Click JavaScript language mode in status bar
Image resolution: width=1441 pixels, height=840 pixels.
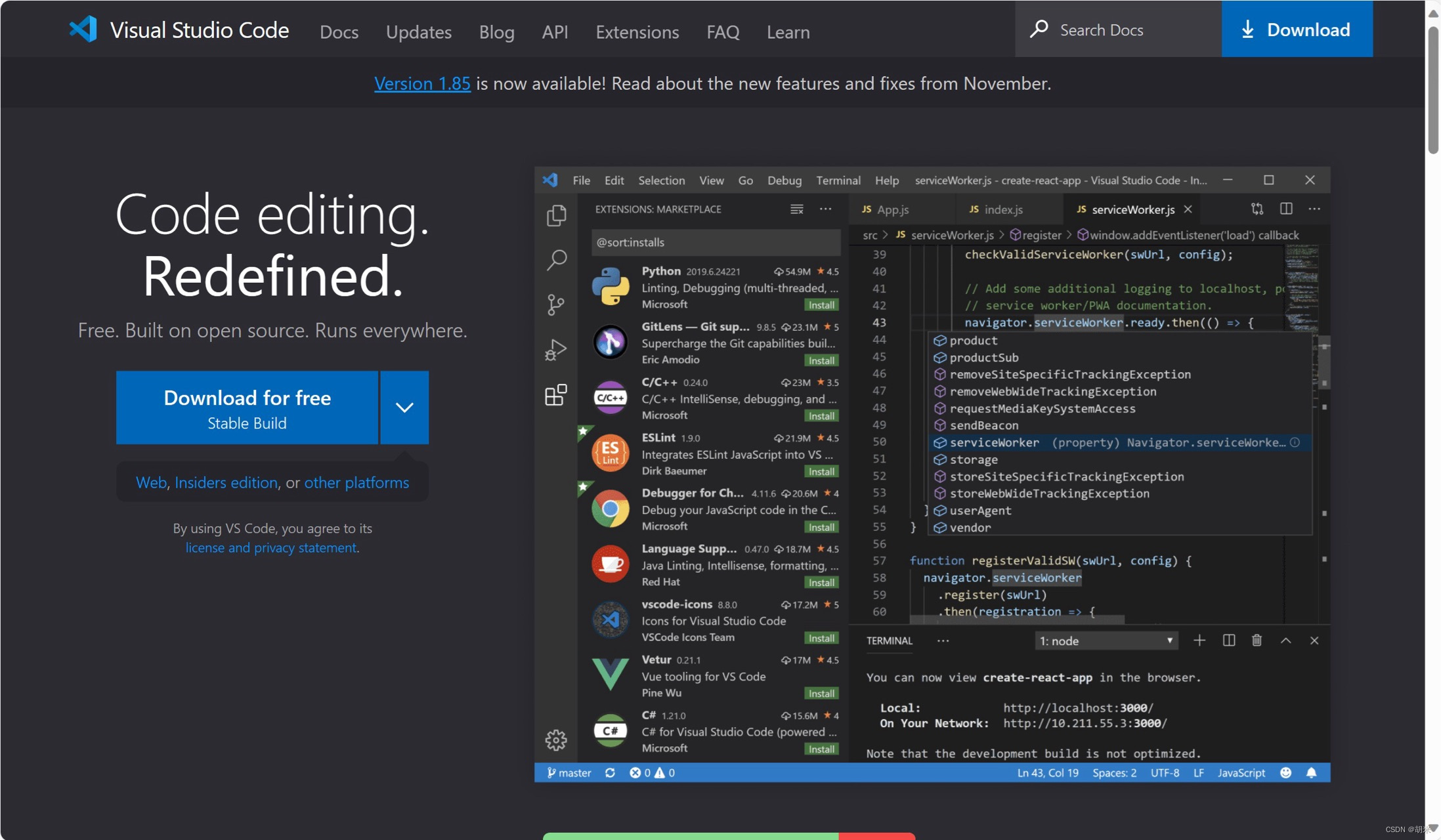[x=1241, y=772]
